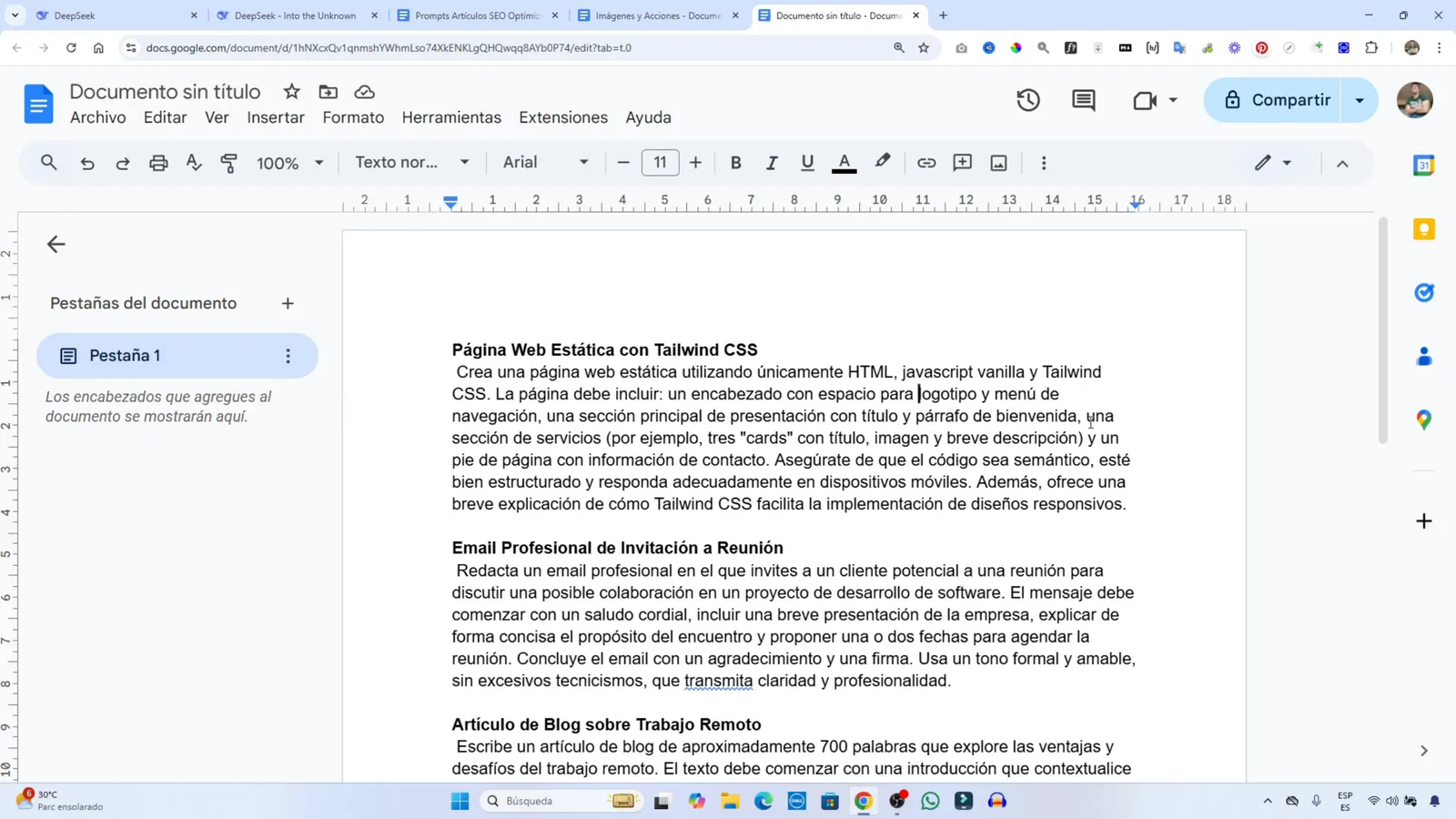This screenshot has height=819, width=1456.
Task: Star the document title
Action: [291, 92]
